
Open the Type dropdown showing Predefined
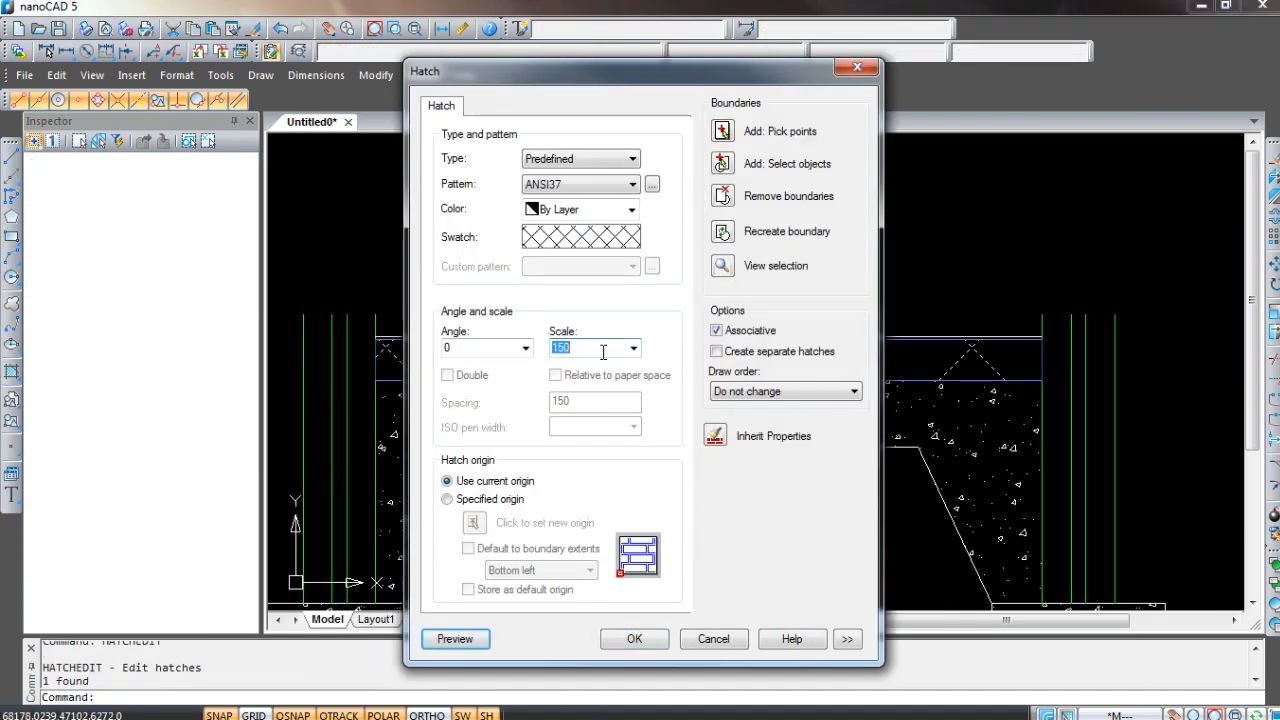pos(581,159)
